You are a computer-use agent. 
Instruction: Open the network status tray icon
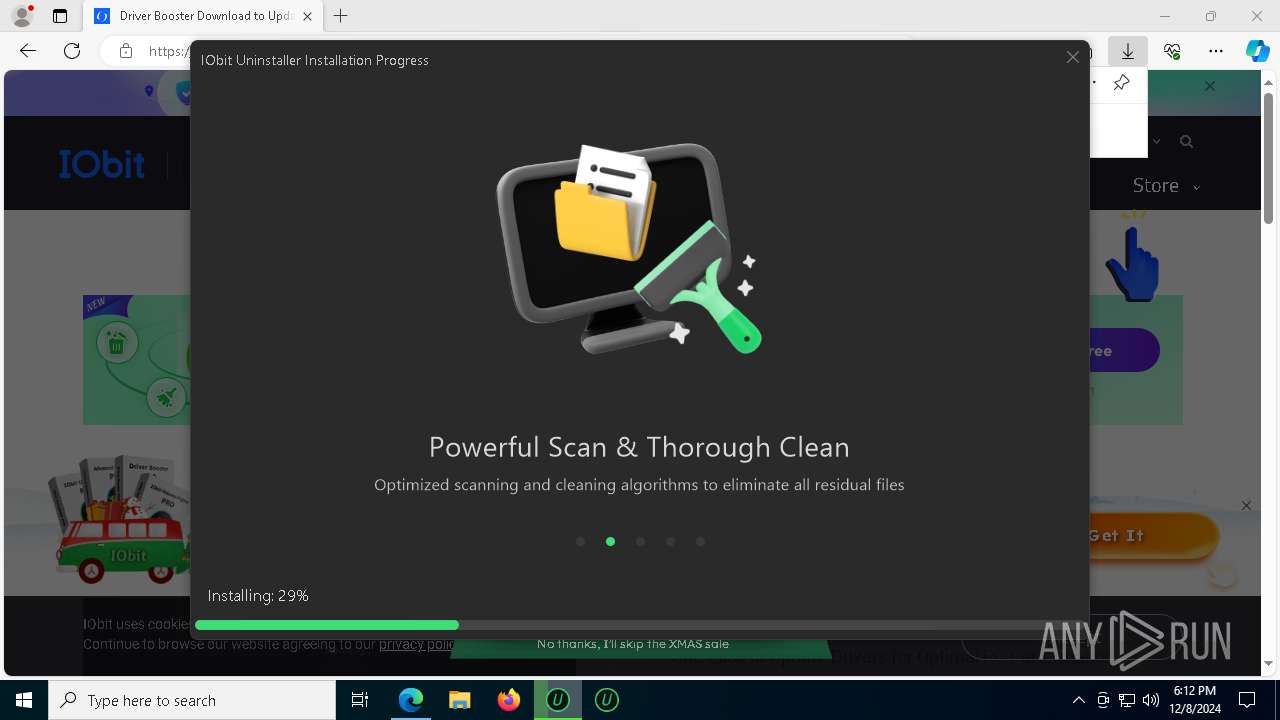[1127, 700]
